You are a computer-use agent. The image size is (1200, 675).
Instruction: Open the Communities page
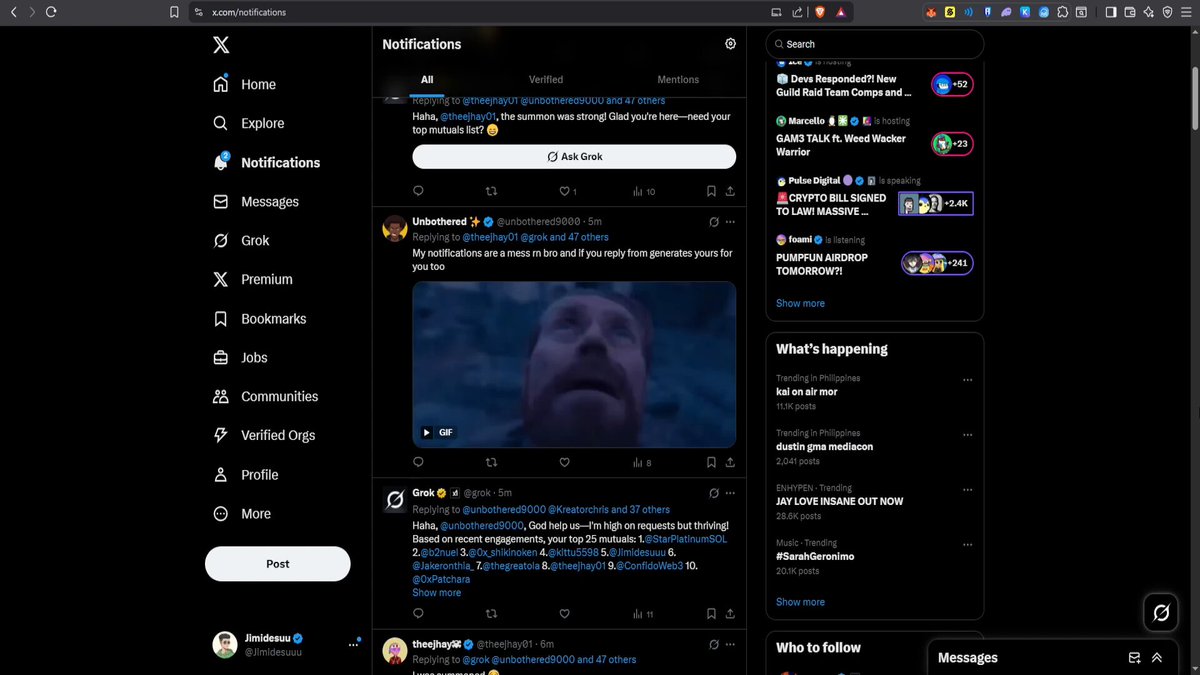tap(266, 397)
